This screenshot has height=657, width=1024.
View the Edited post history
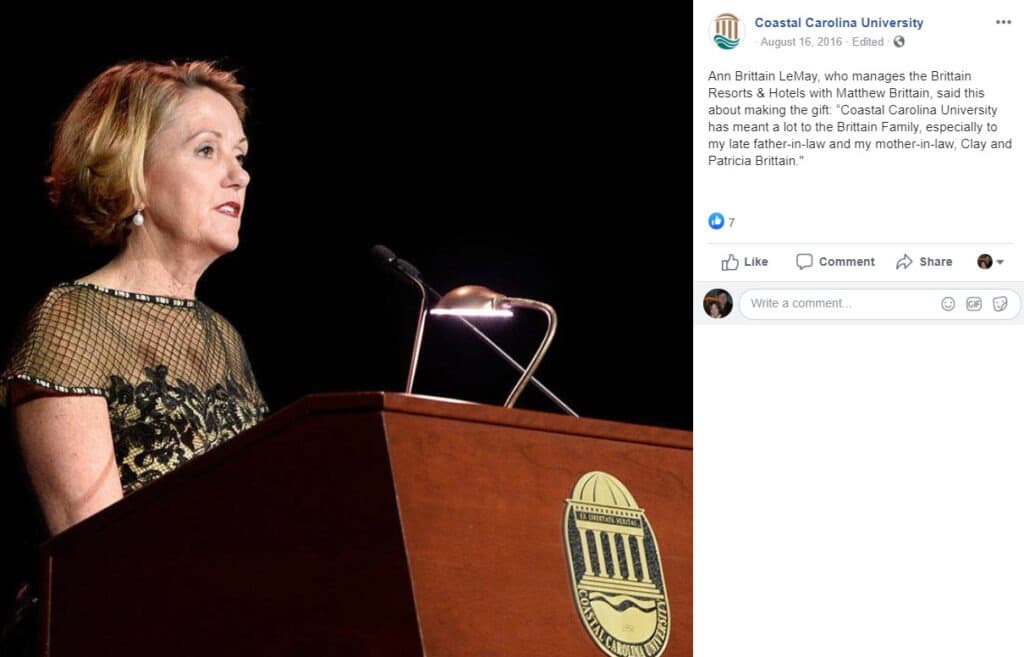[867, 42]
